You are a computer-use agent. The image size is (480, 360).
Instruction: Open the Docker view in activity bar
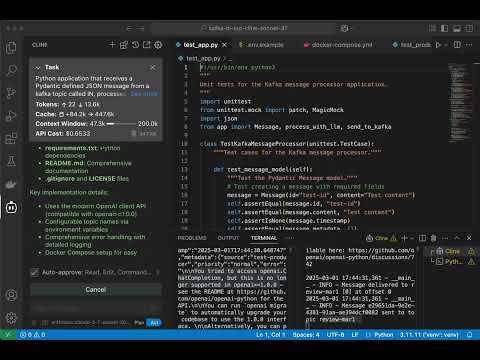point(11,184)
